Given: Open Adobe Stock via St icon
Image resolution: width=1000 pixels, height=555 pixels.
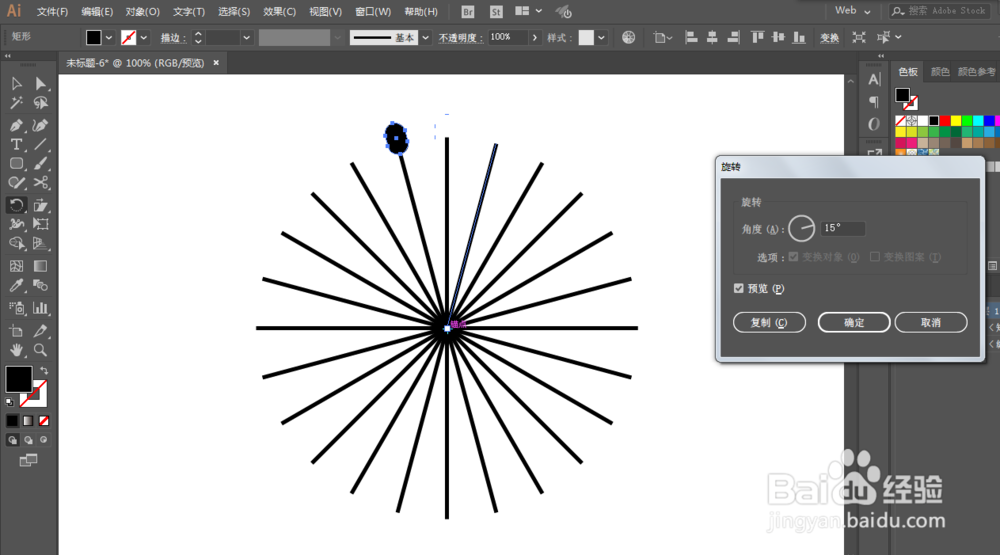Looking at the screenshot, I should tap(496, 11).
